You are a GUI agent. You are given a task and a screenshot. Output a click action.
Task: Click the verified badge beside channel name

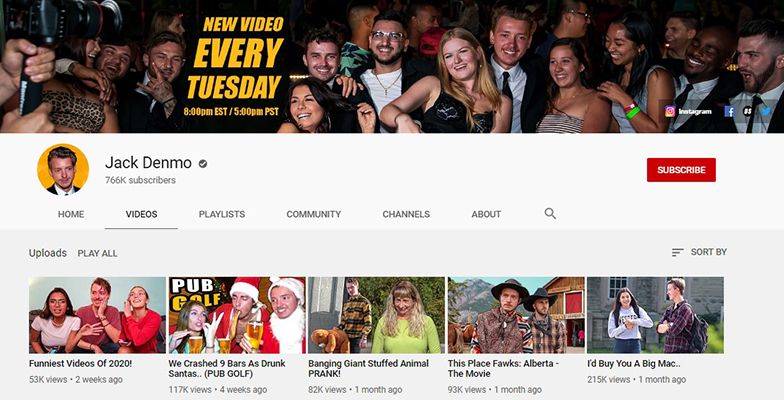coord(203,163)
